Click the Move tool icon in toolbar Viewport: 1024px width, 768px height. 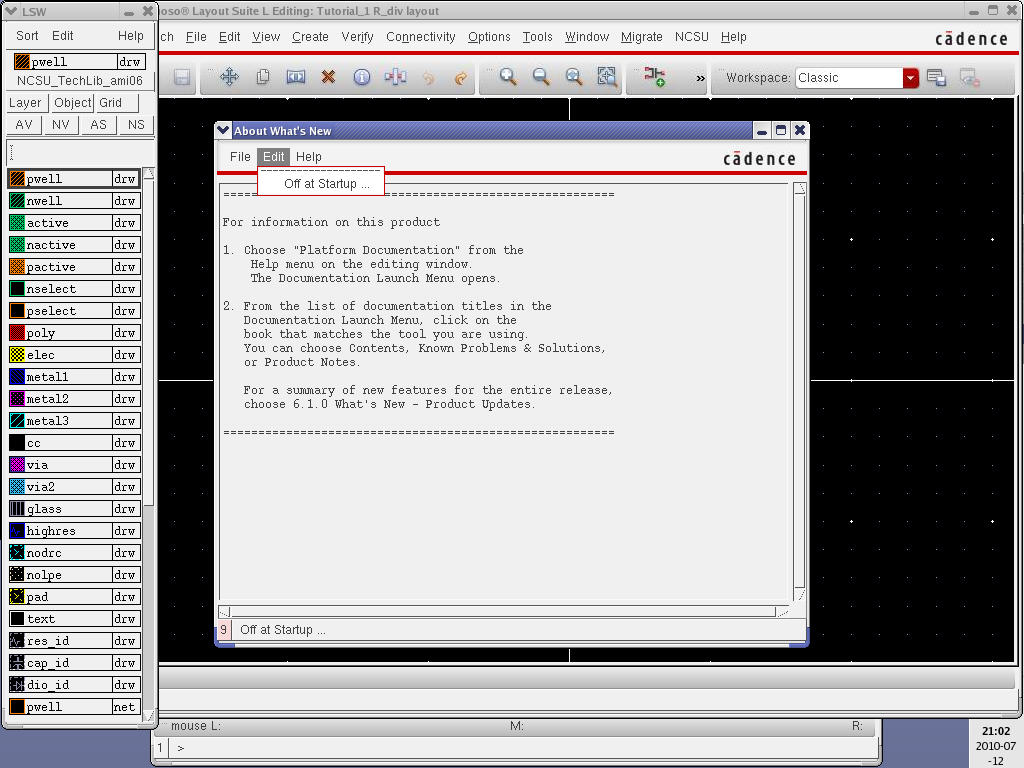(x=229, y=77)
